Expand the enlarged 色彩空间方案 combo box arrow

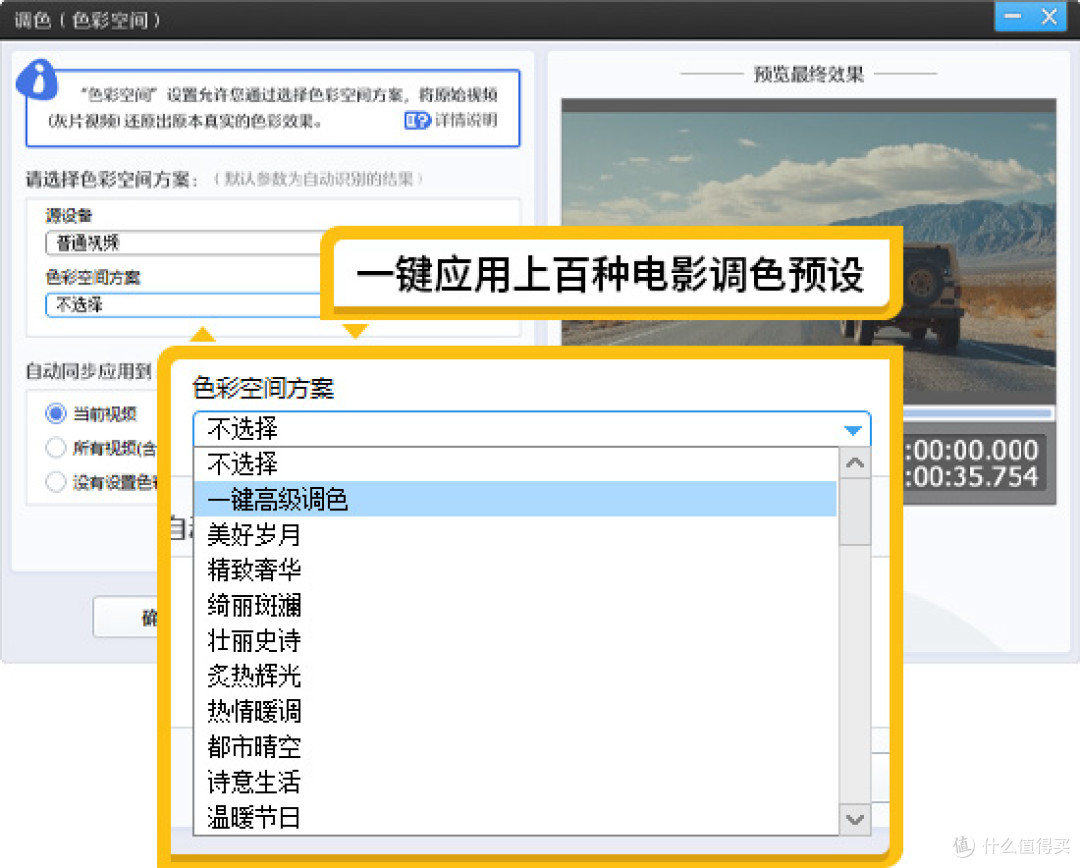(x=853, y=430)
